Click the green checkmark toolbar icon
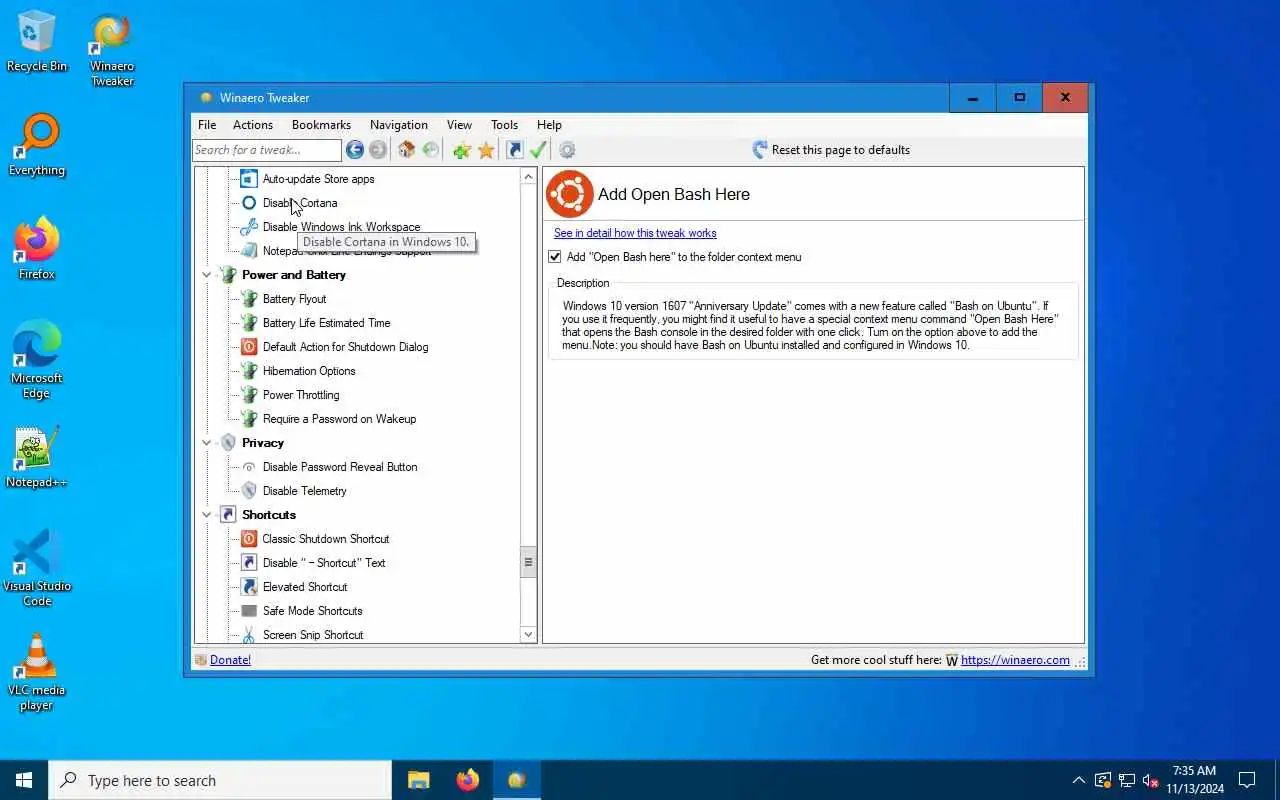 pyautogui.click(x=538, y=150)
